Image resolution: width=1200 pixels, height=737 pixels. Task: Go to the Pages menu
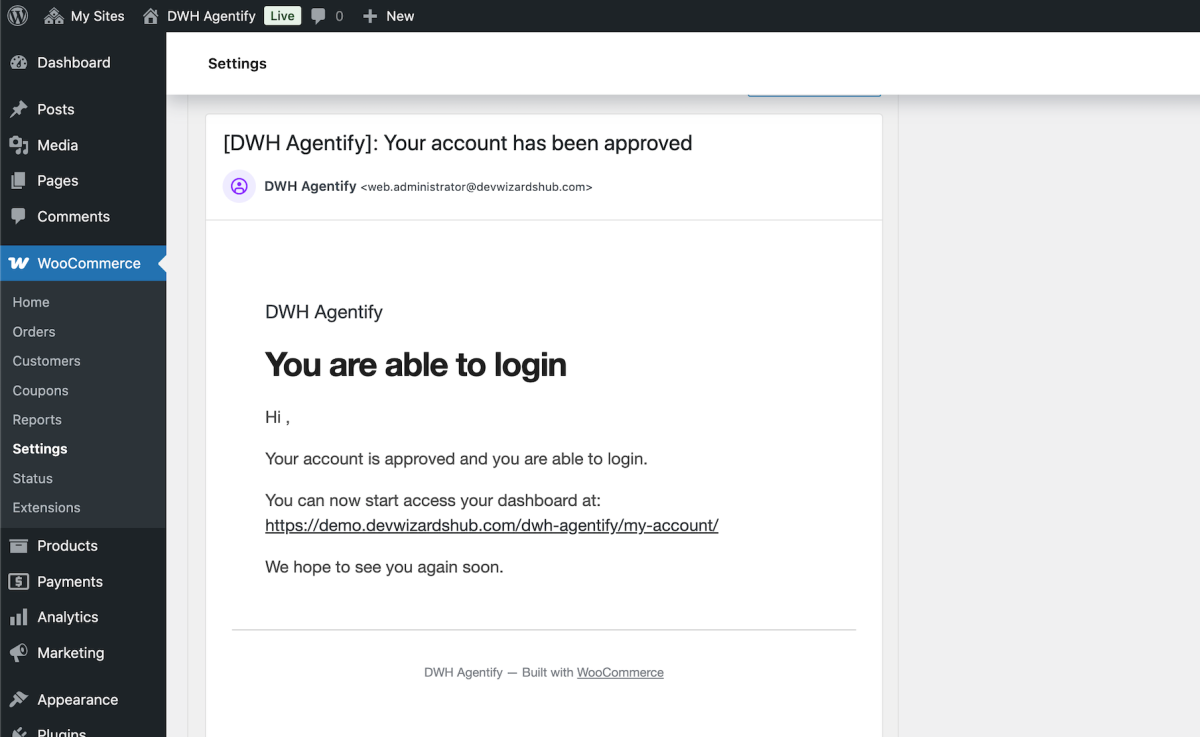coord(57,181)
